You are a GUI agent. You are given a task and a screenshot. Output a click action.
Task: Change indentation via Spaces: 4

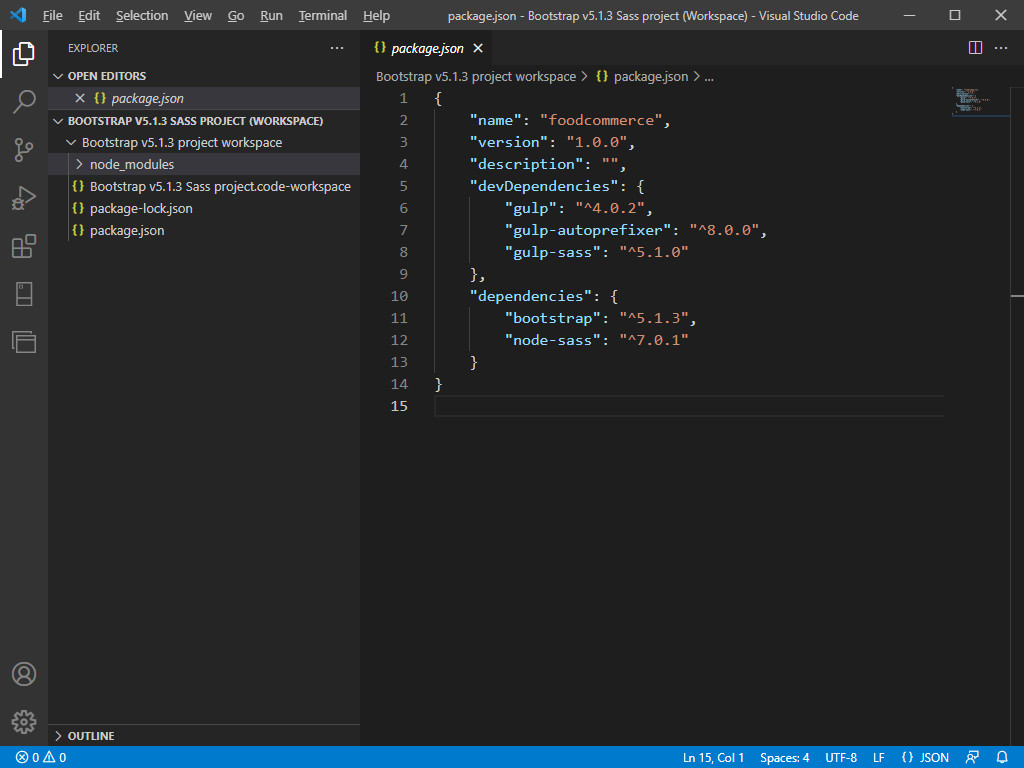(784, 758)
